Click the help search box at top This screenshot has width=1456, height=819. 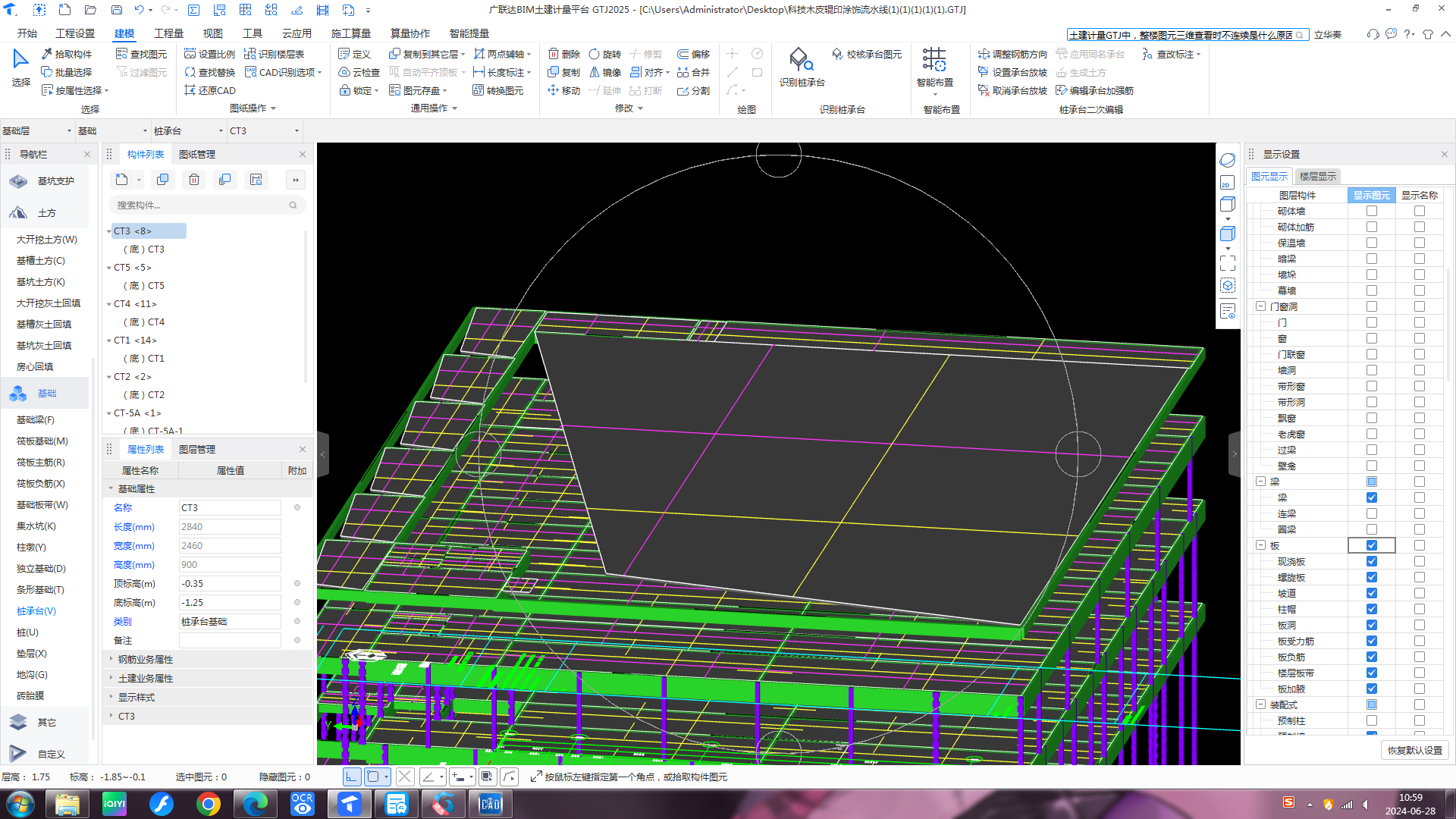click(x=1187, y=35)
